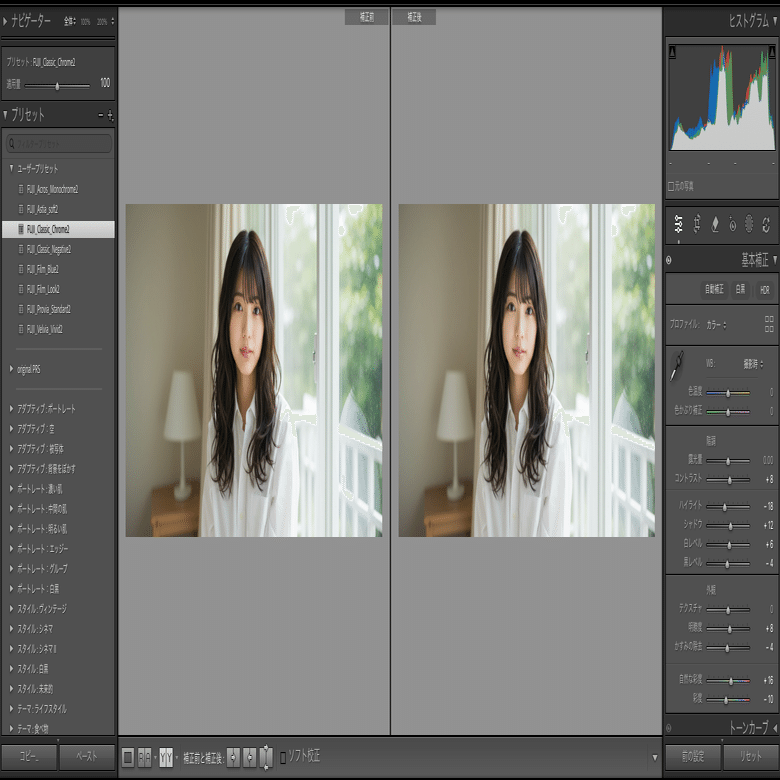This screenshot has height=780, width=780.
Task: Click the Previous settings button
Action: click(692, 757)
